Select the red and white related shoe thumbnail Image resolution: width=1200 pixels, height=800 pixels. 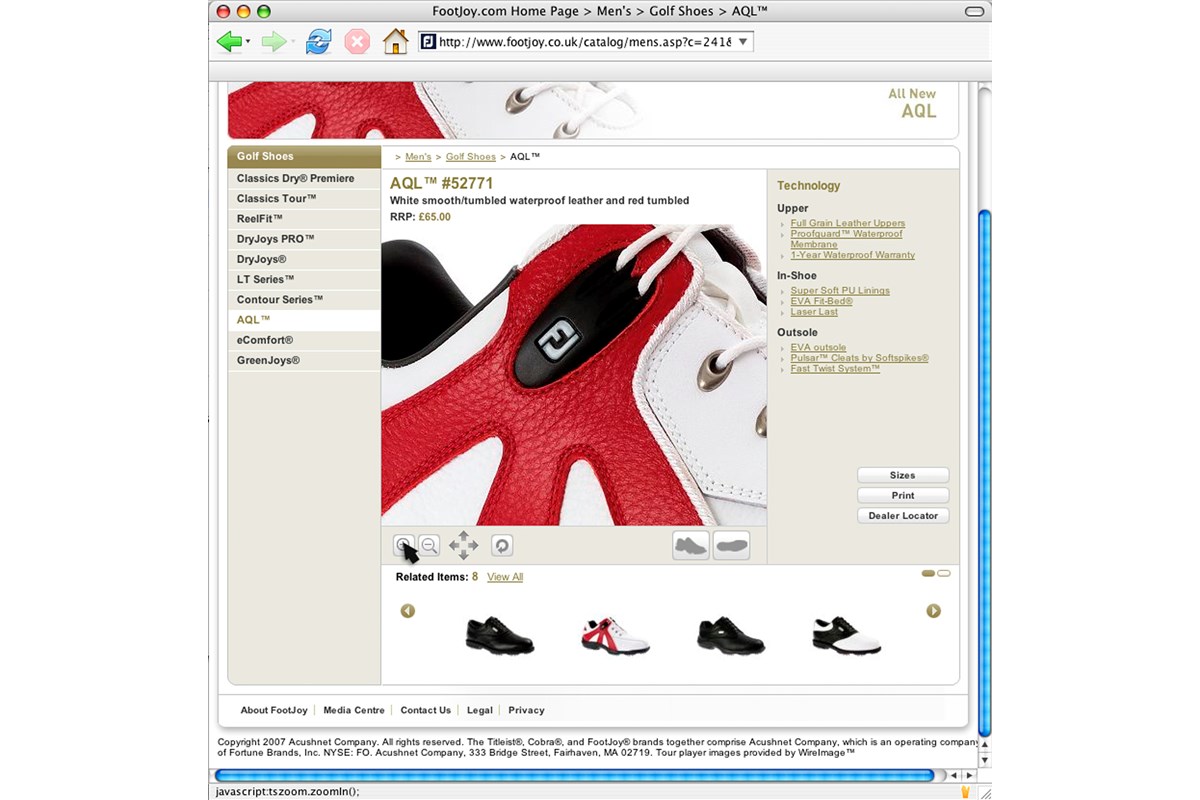tap(615, 635)
